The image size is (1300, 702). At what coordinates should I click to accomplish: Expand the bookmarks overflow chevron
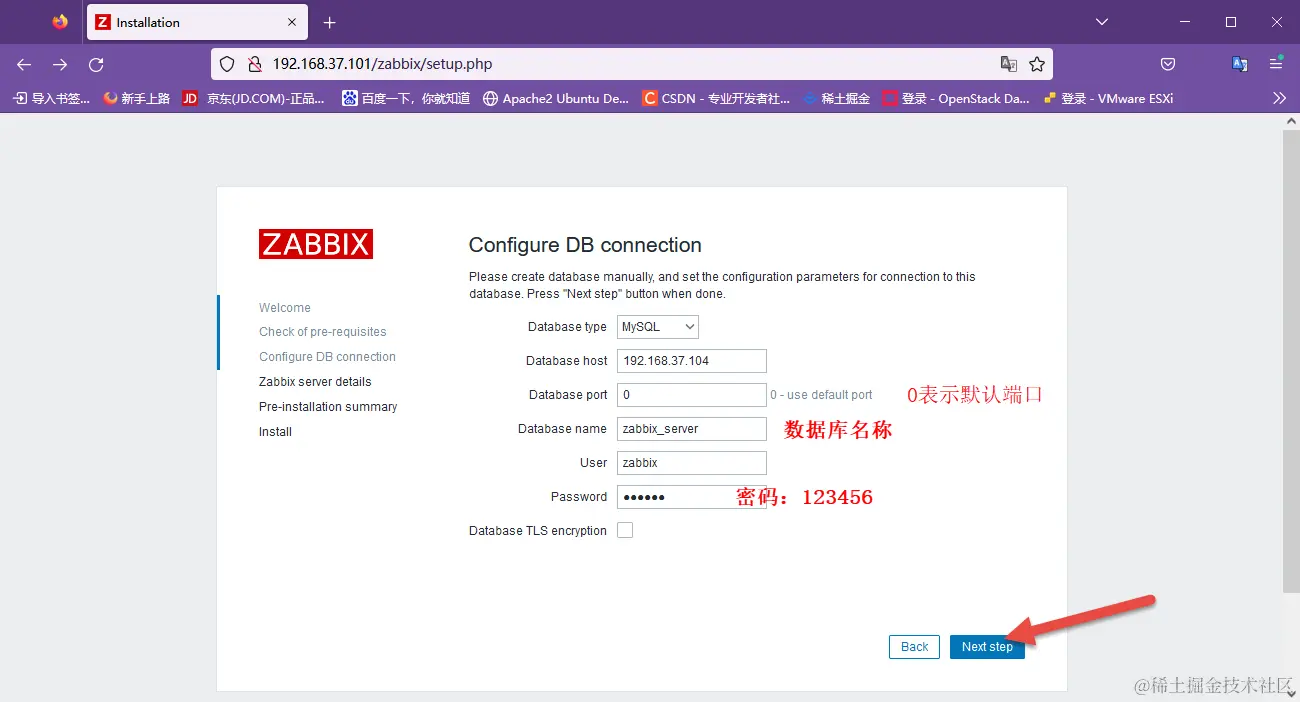coord(1280,97)
